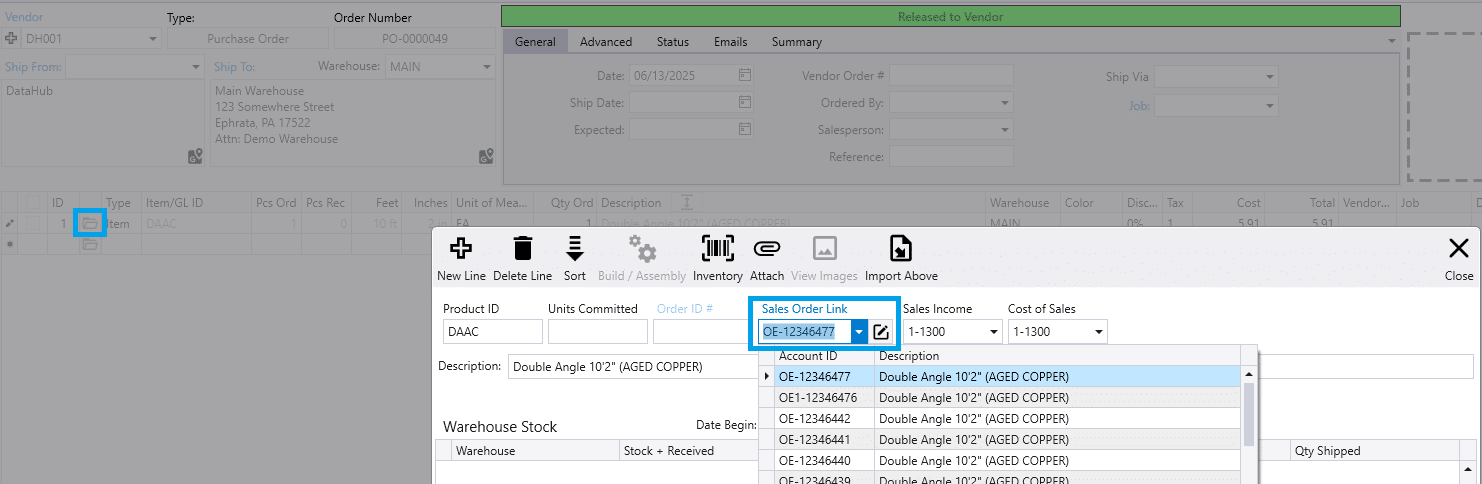Click edit icon beside Sales Order Link

(x=881, y=332)
